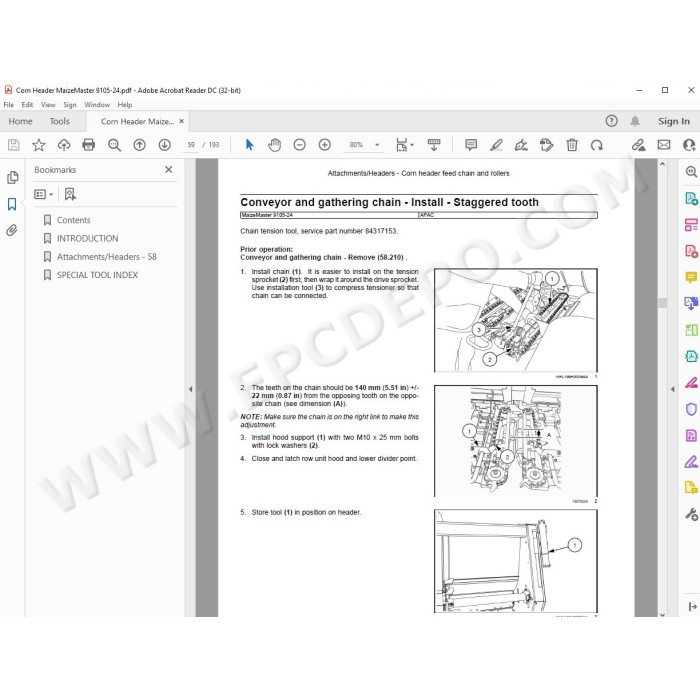Screen dimensions: 700x700
Task: Collapse the left navigation pane arrow
Action: click(x=190, y=389)
